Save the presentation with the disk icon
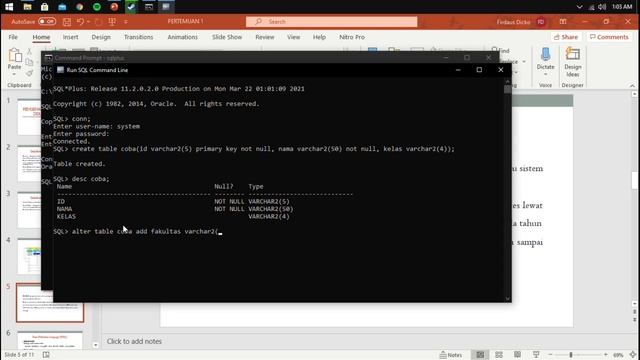 coord(67,22)
